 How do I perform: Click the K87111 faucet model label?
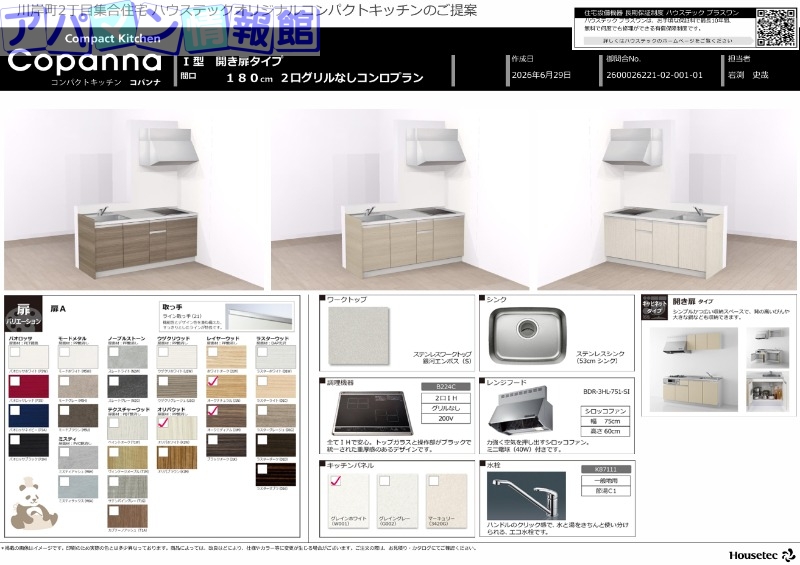(x=606, y=469)
